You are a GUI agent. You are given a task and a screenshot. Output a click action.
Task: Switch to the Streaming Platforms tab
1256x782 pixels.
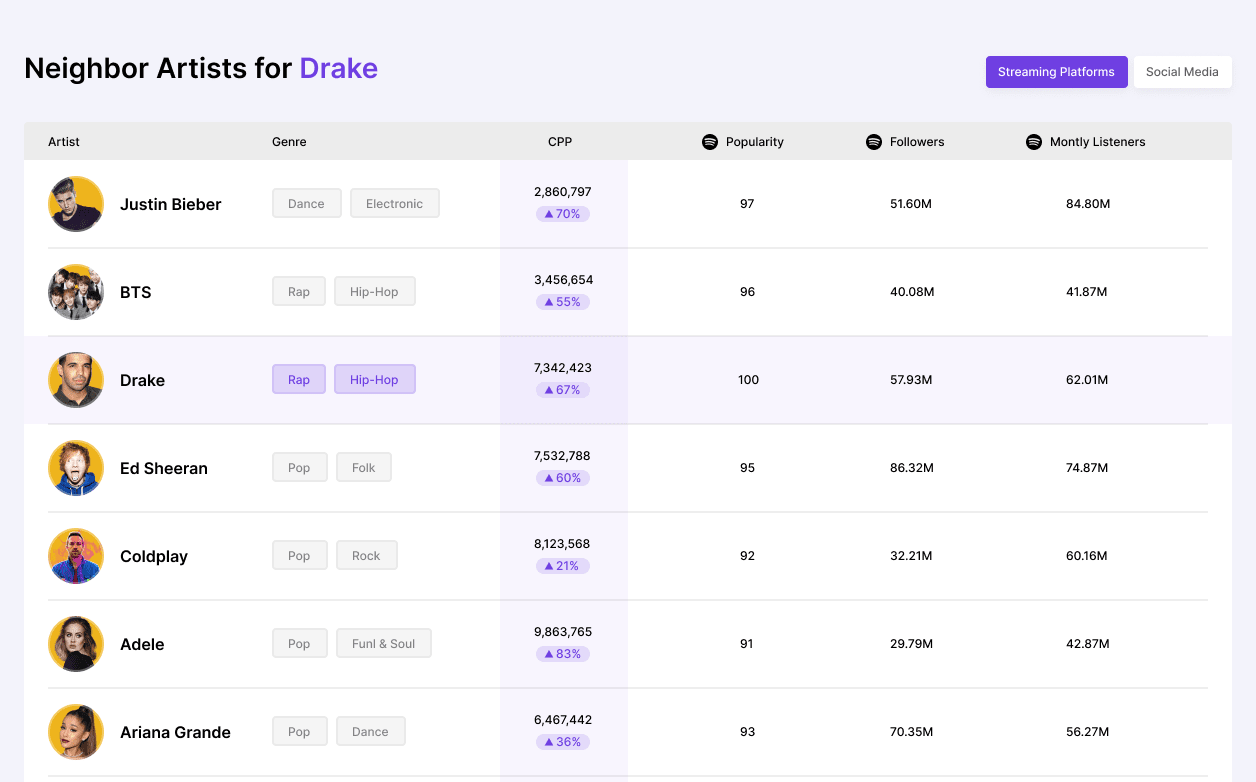pyautogui.click(x=1056, y=72)
